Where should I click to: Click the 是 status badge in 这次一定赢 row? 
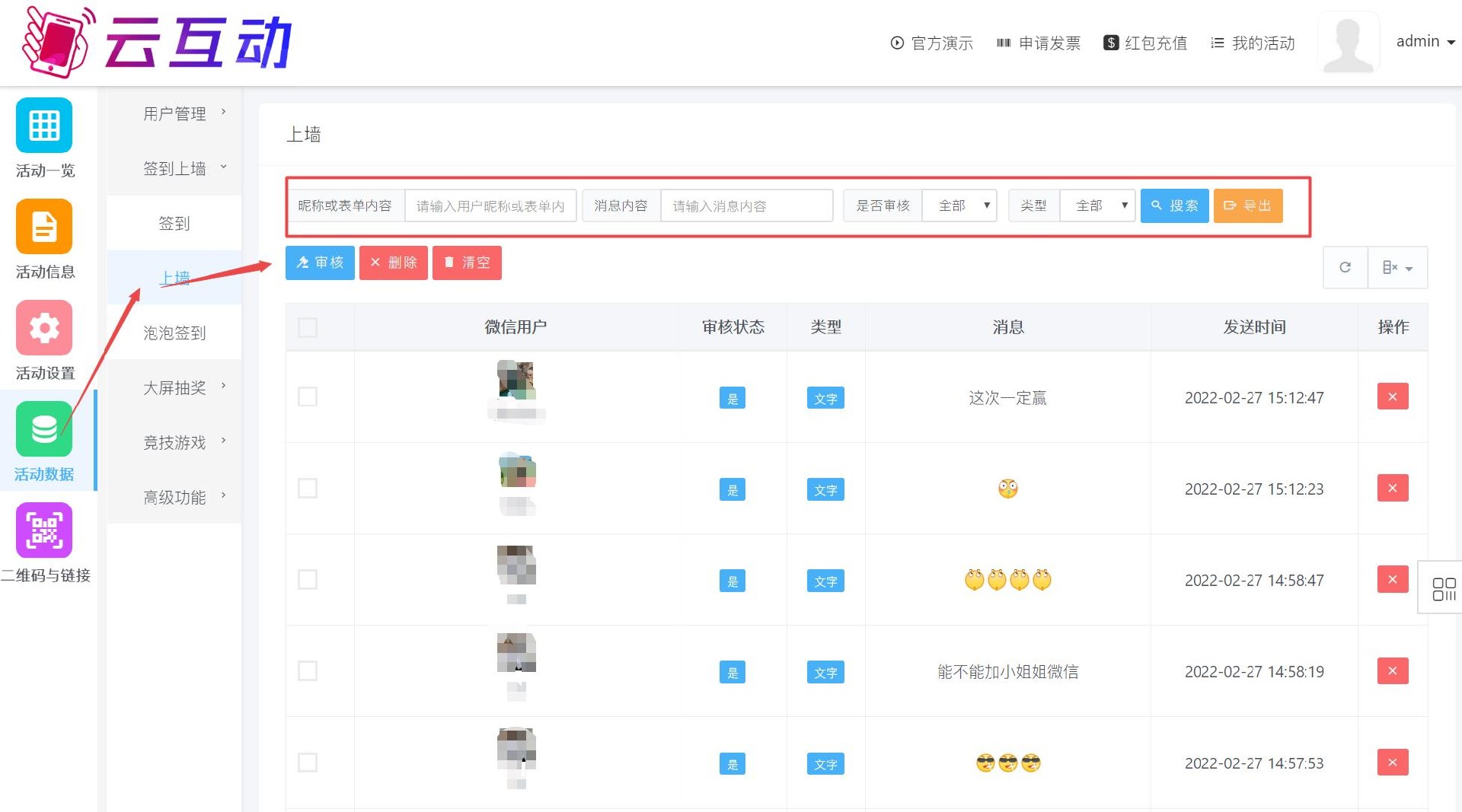pos(733,398)
